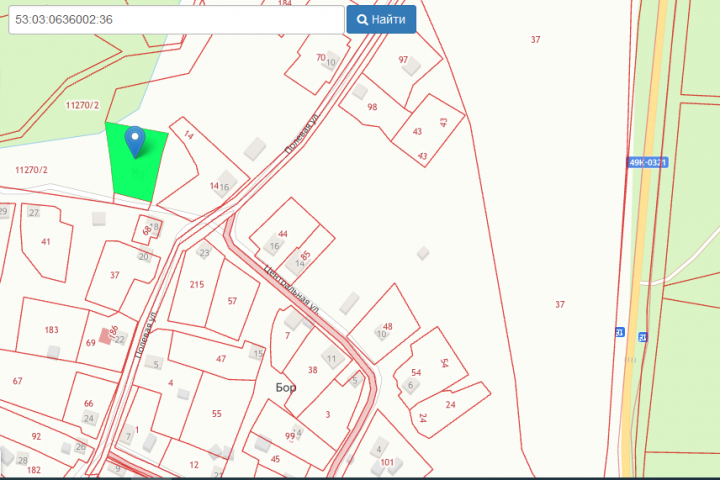720x480 pixels.
Task: Click the blue location pin marker
Action: coord(135,142)
